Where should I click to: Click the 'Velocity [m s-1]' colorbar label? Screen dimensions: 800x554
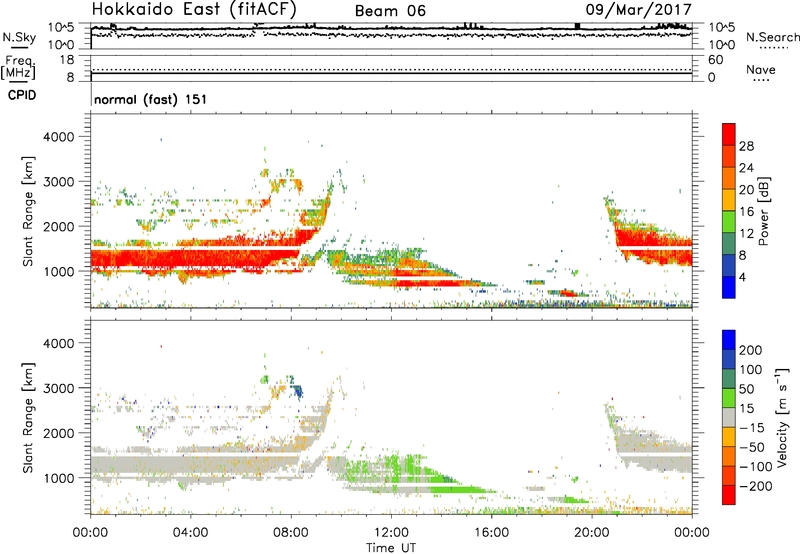782,417
